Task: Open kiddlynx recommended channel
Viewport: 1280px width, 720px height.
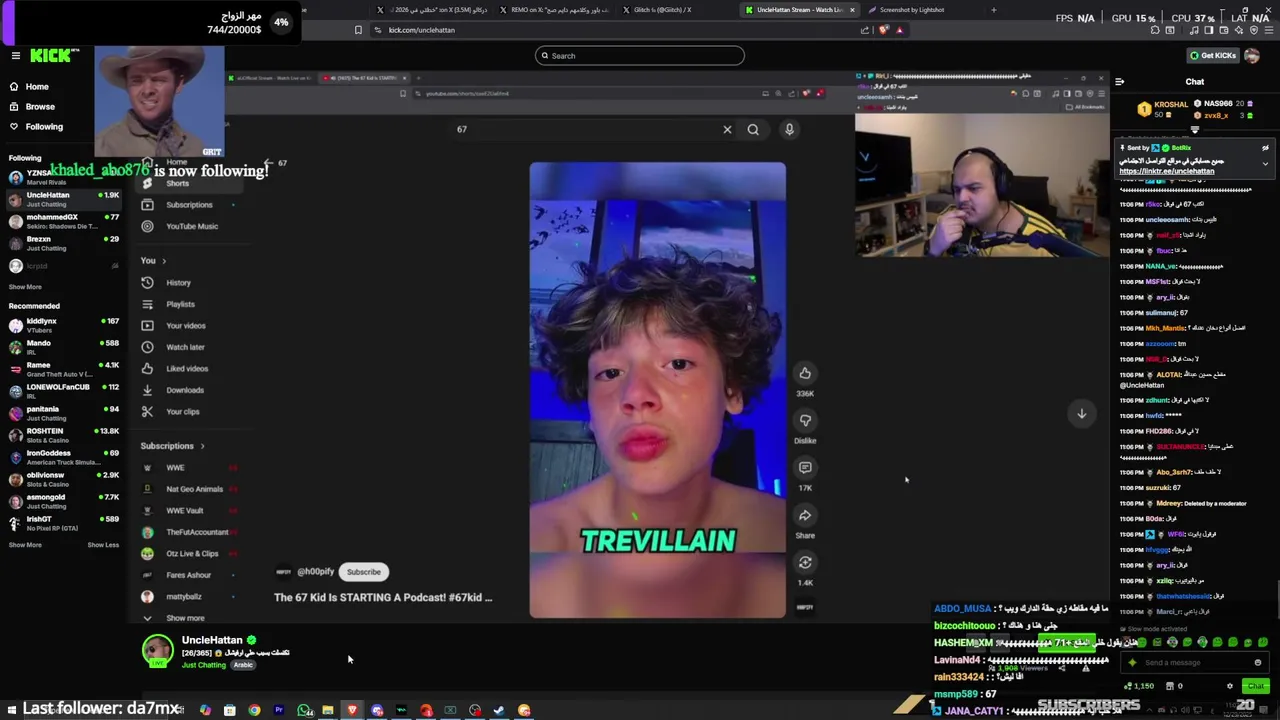Action: point(63,325)
